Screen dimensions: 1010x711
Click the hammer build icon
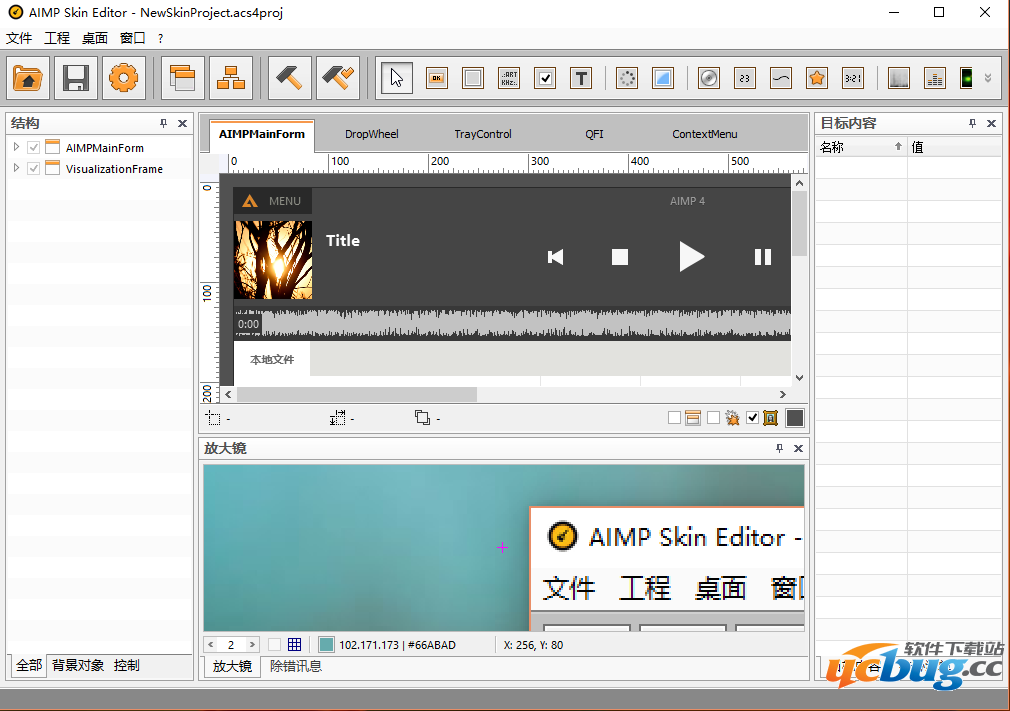(290, 78)
